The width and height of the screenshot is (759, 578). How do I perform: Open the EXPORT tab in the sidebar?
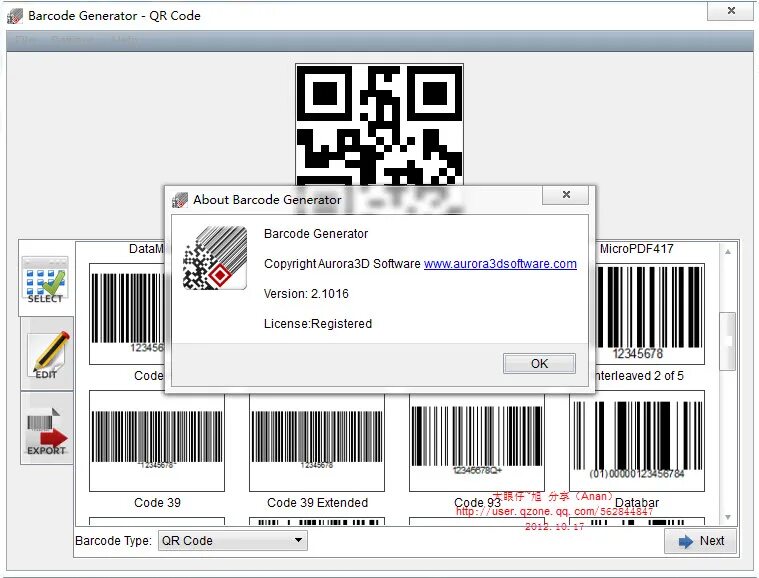point(47,429)
